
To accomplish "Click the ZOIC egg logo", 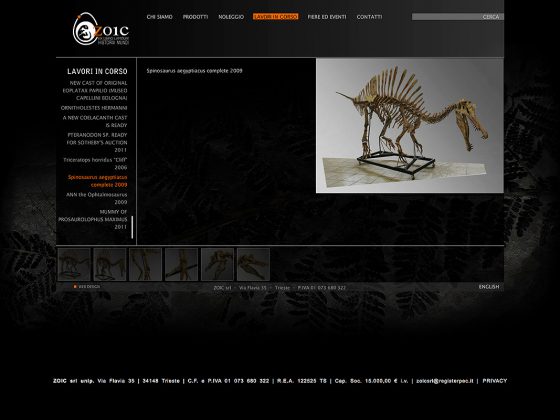I will (x=101, y=29).
